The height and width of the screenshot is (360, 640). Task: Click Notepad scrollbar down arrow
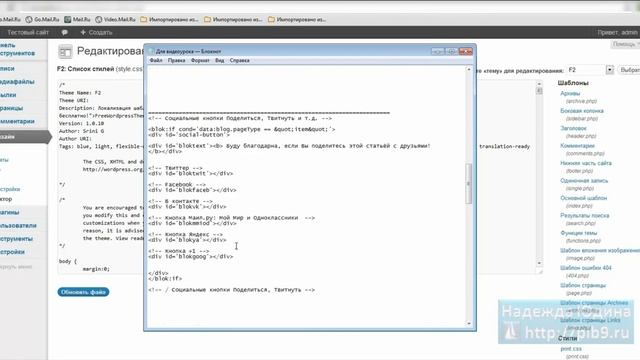click(x=469, y=324)
